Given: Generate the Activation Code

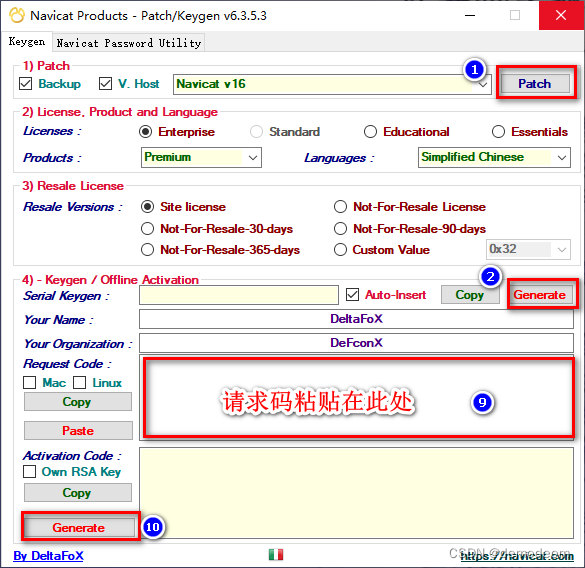Looking at the screenshot, I should click(79, 527).
